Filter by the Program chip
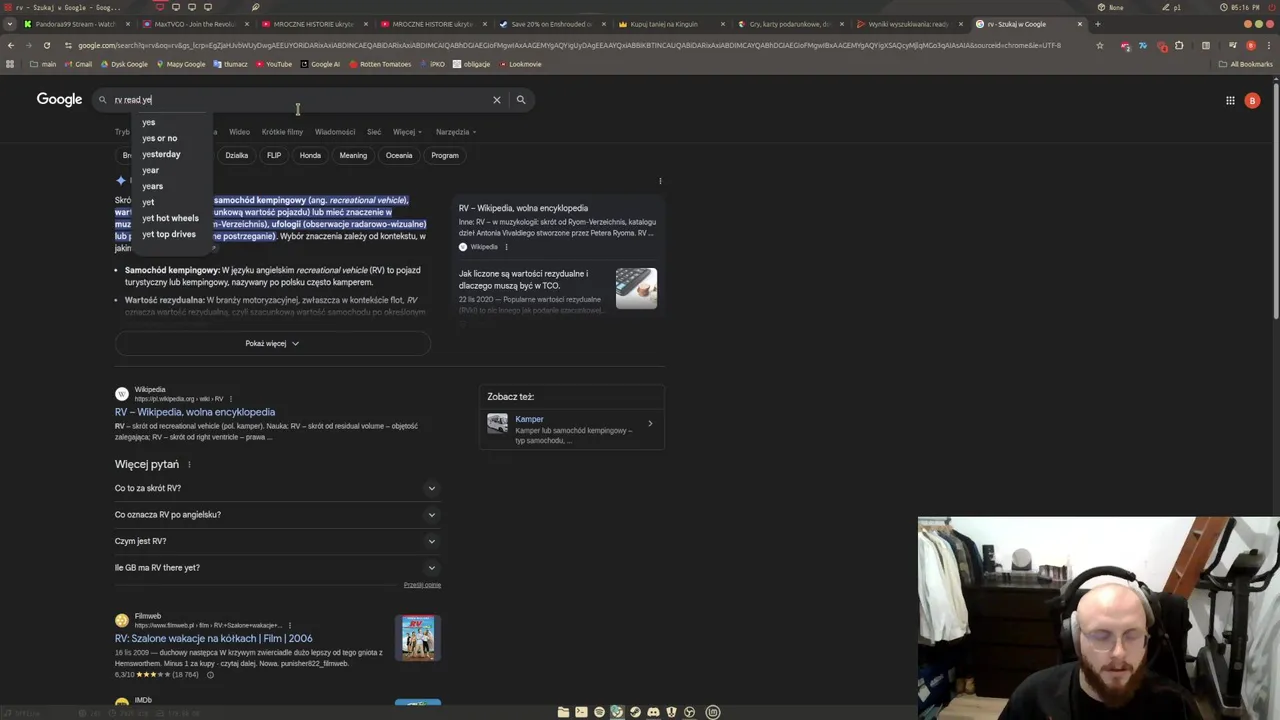 [445, 155]
